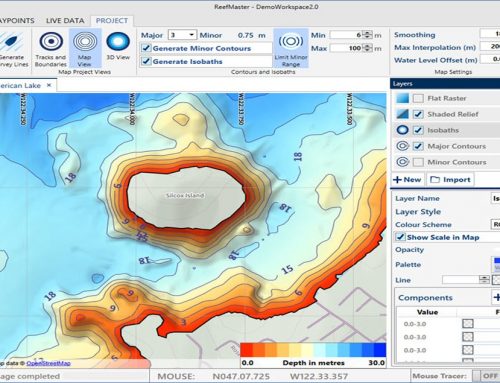Image resolution: width=500 pixels, height=383 pixels.
Task: Open the WAYPOINTS ribbon tab
Action: [x=17, y=21]
